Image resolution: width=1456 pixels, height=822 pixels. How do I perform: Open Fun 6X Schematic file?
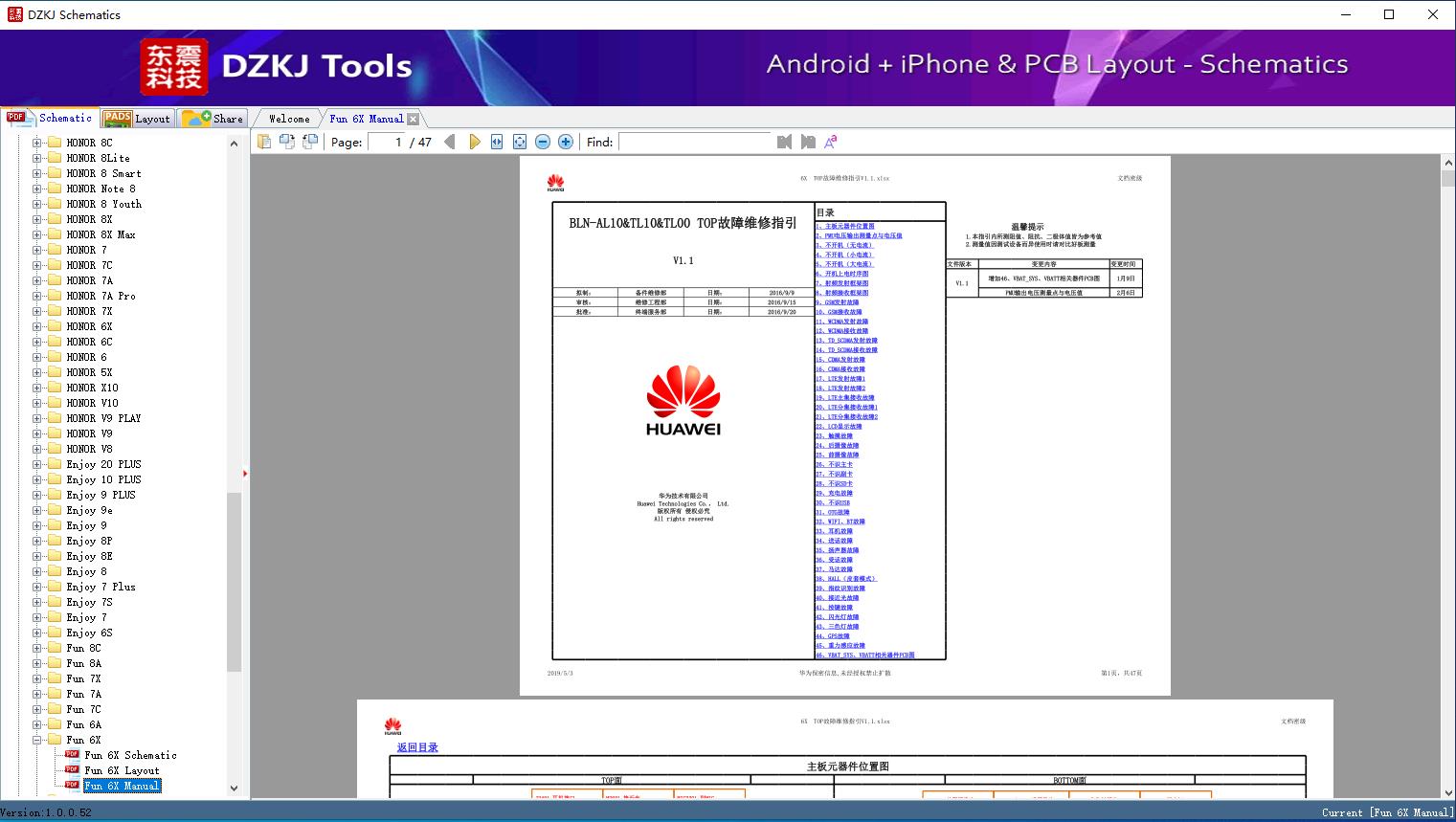[x=130, y=755]
